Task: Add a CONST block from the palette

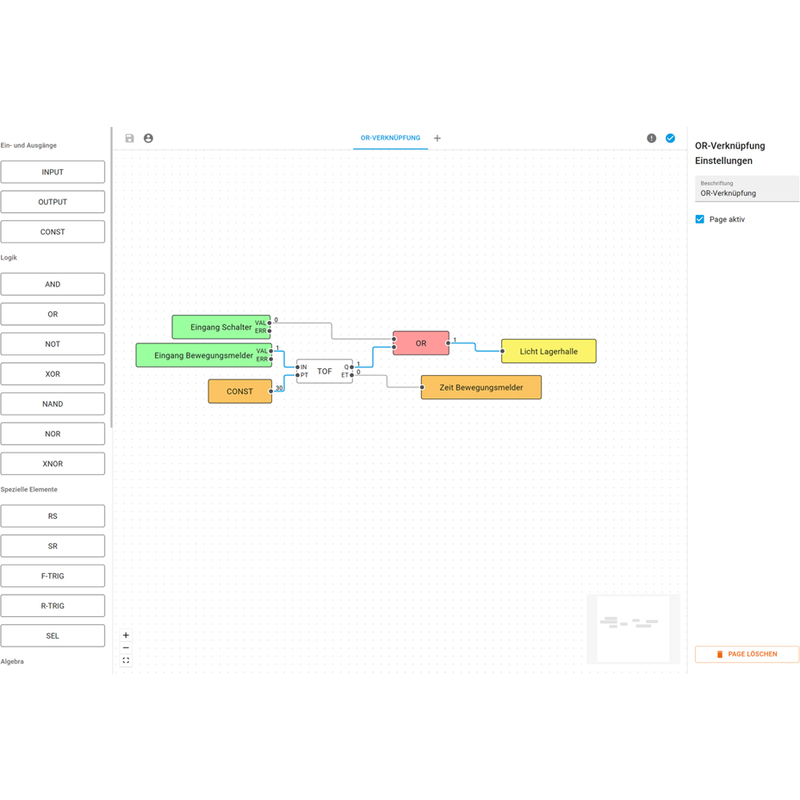Action: (x=53, y=232)
